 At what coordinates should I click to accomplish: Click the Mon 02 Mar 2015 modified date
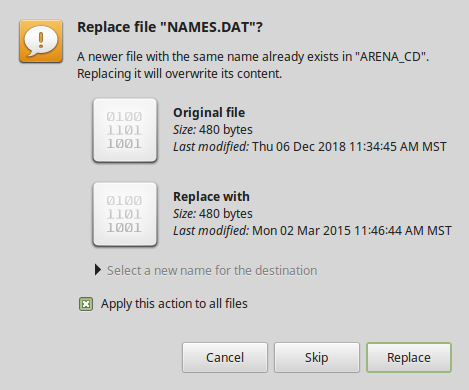pos(352,231)
